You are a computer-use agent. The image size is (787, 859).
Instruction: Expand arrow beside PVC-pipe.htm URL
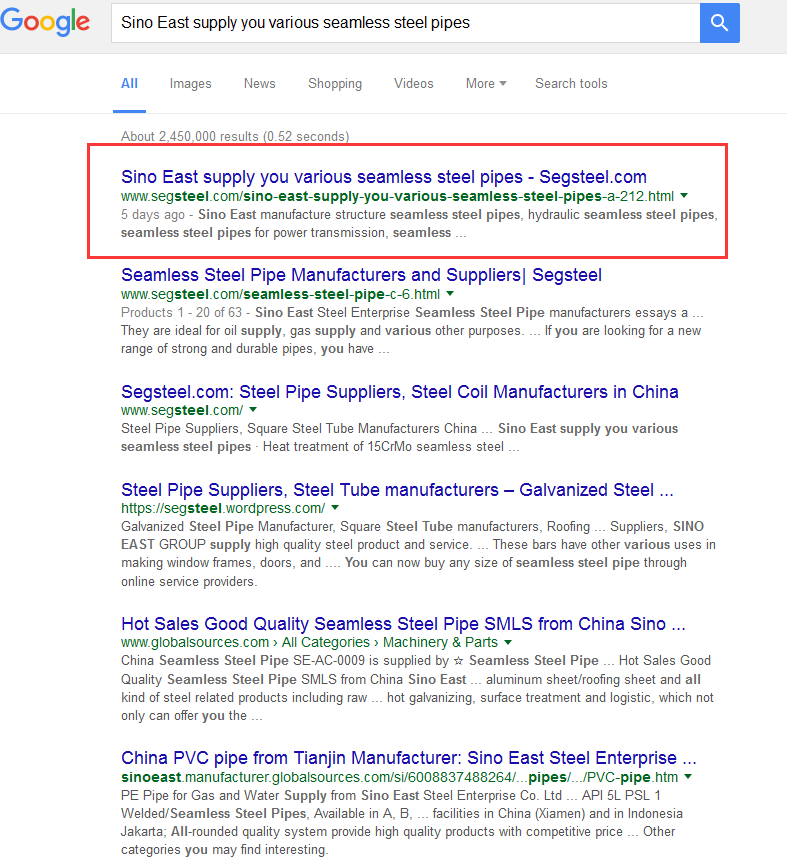pos(688,777)
